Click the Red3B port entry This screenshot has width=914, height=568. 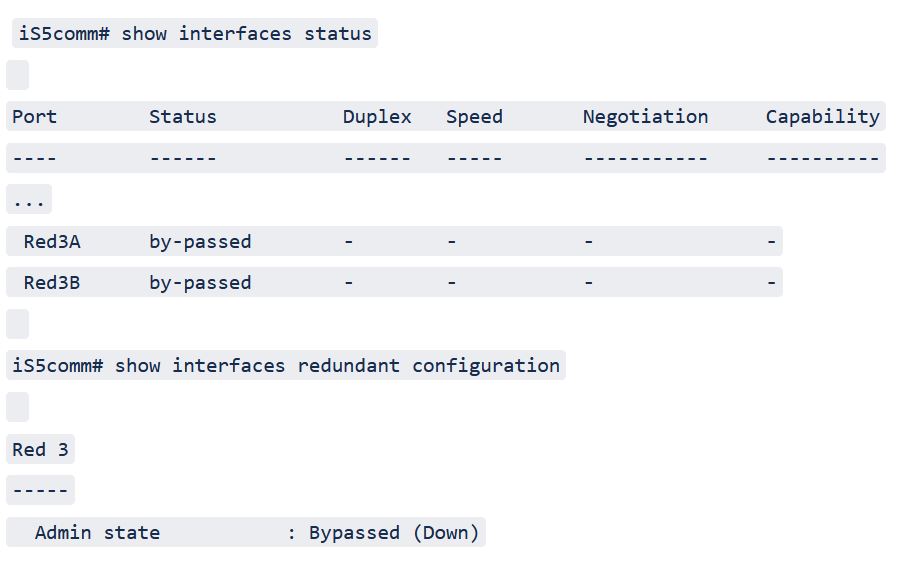click(52, 283)
